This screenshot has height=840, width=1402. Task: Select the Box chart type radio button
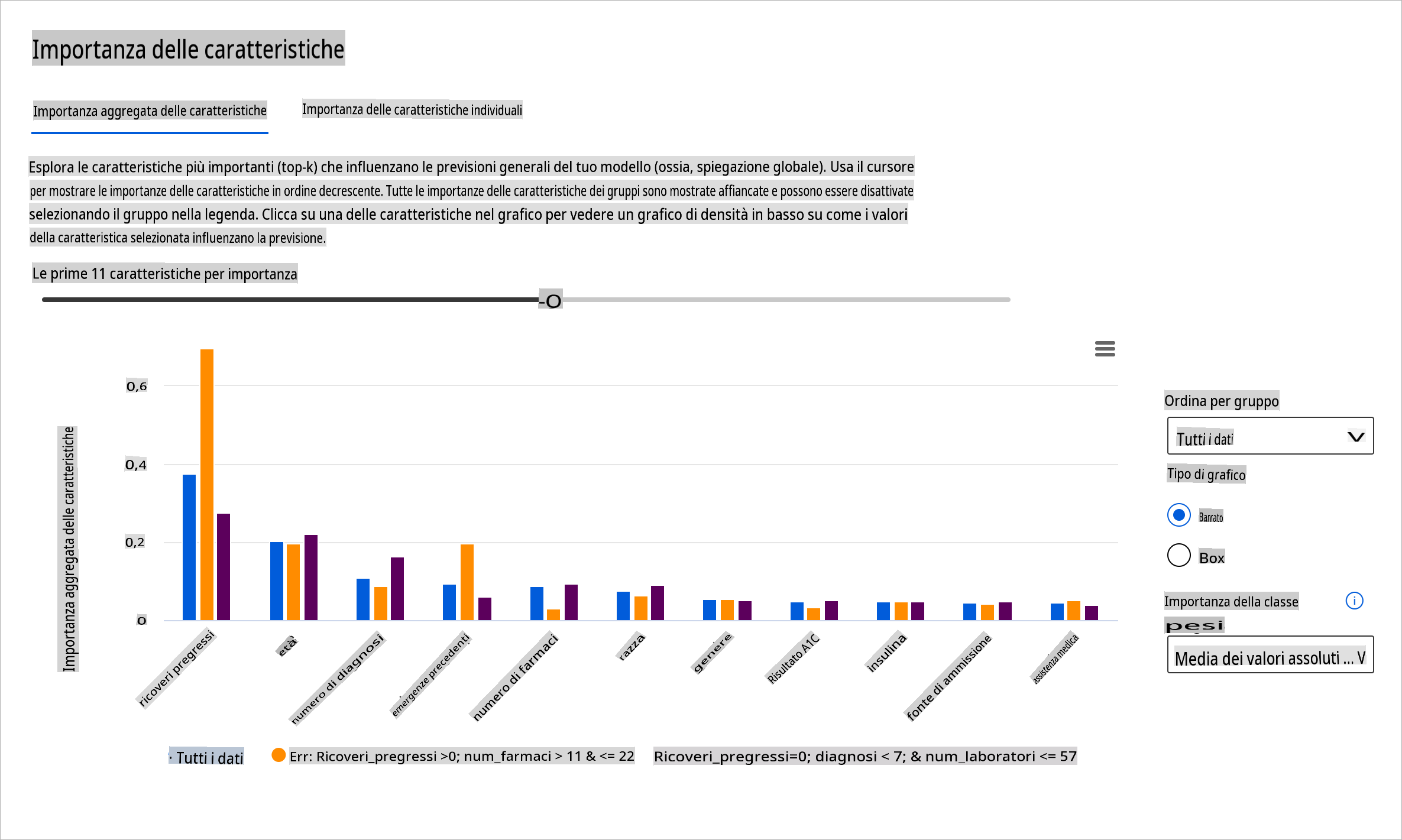click(1178, 556)
